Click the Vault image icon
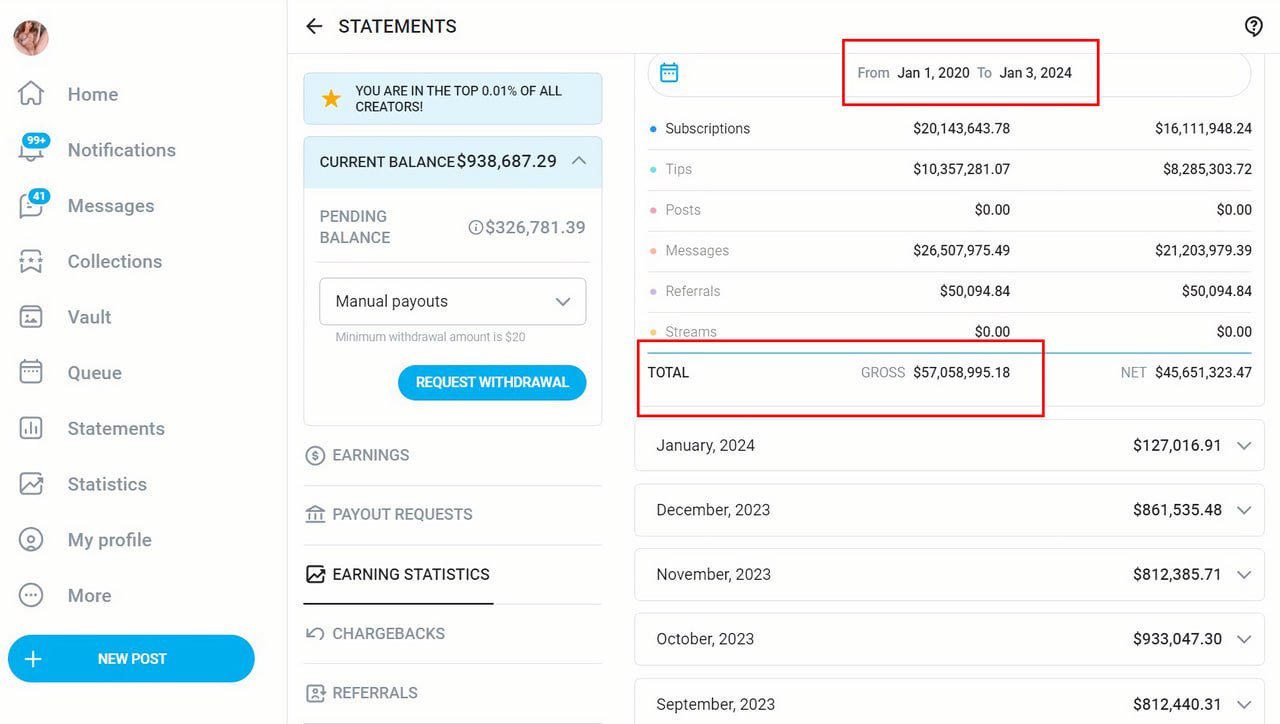1280x724 pixels. 31,317
